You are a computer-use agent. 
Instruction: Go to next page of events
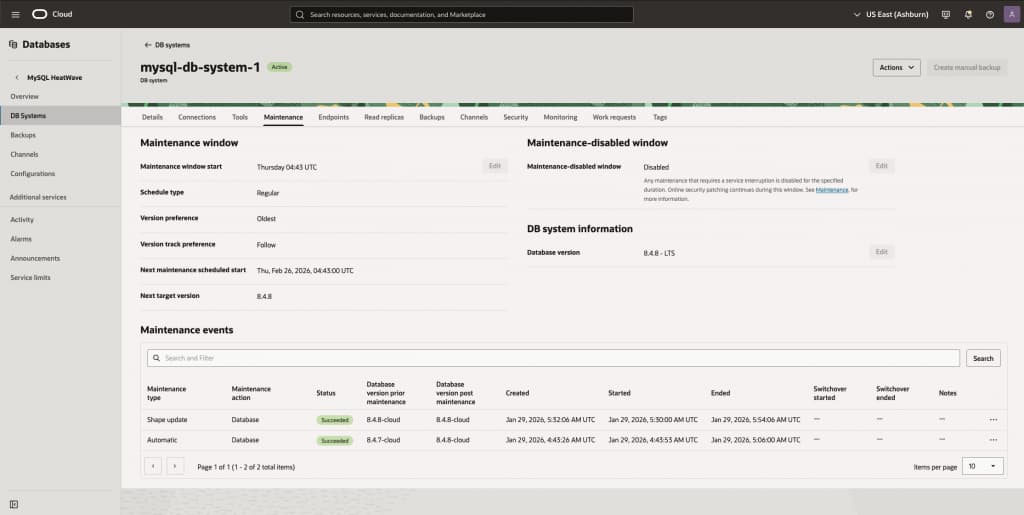point(175,466)
